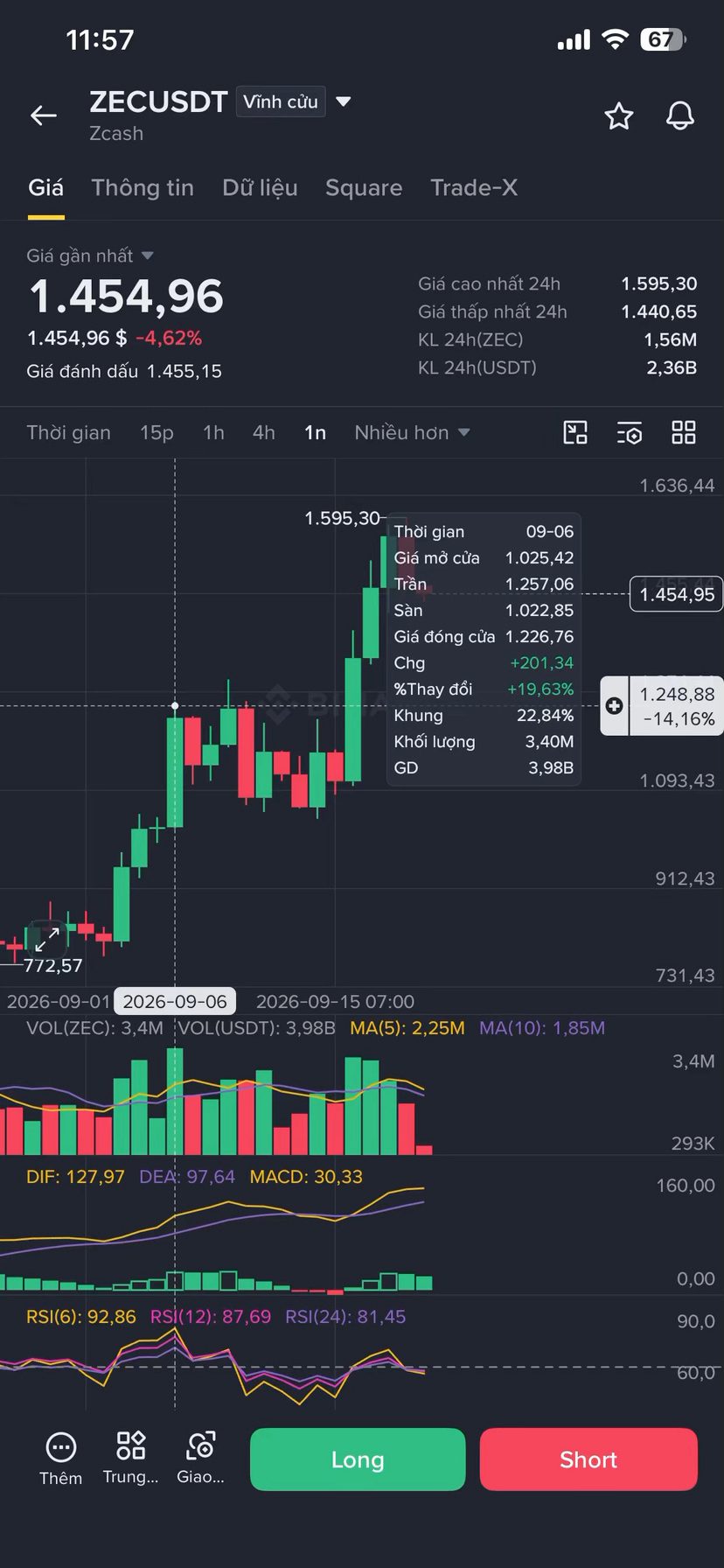
Task: Switch to the Thông tin tab
Action: click(143, 187)
